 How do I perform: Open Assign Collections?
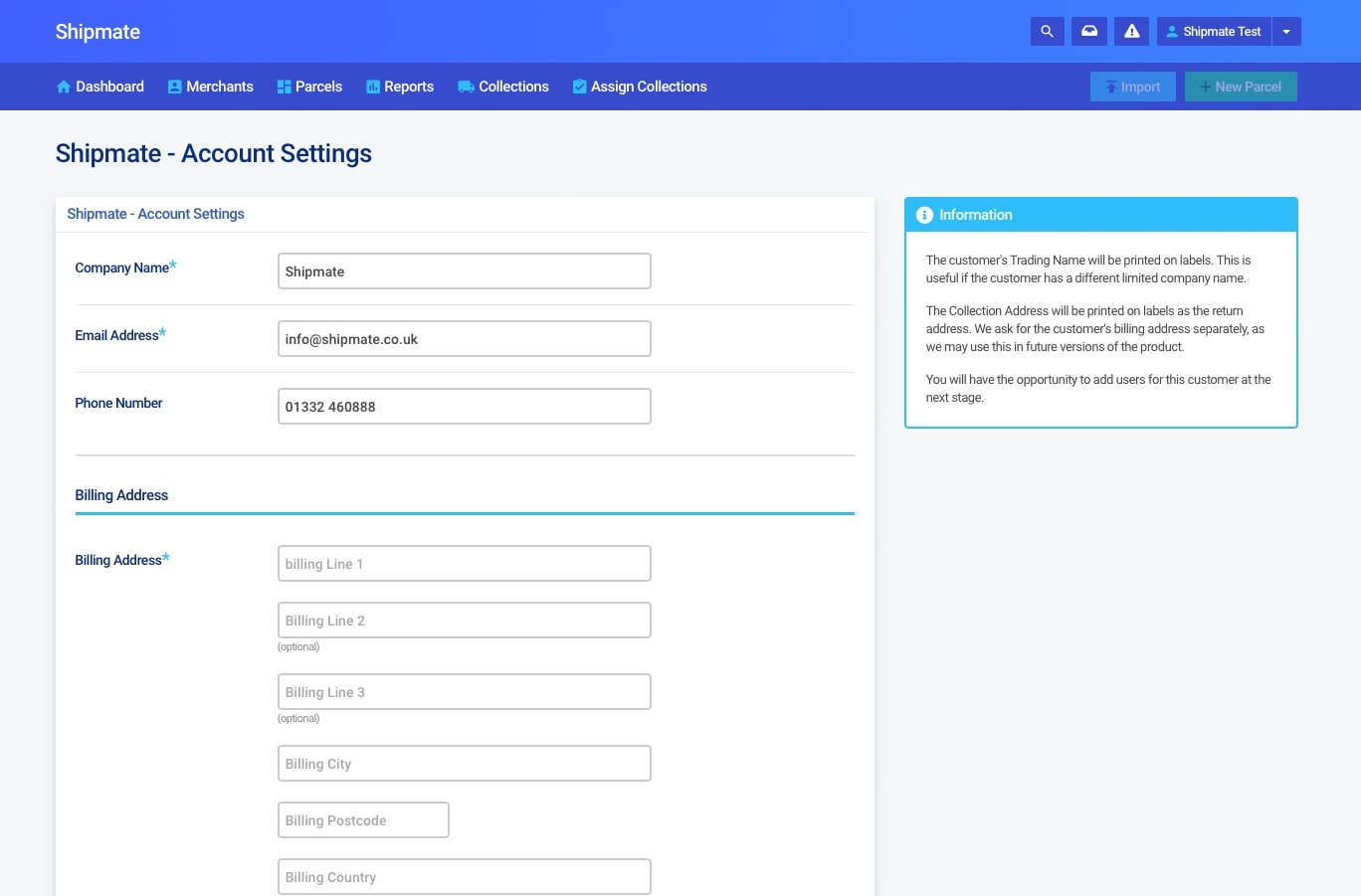640,87
